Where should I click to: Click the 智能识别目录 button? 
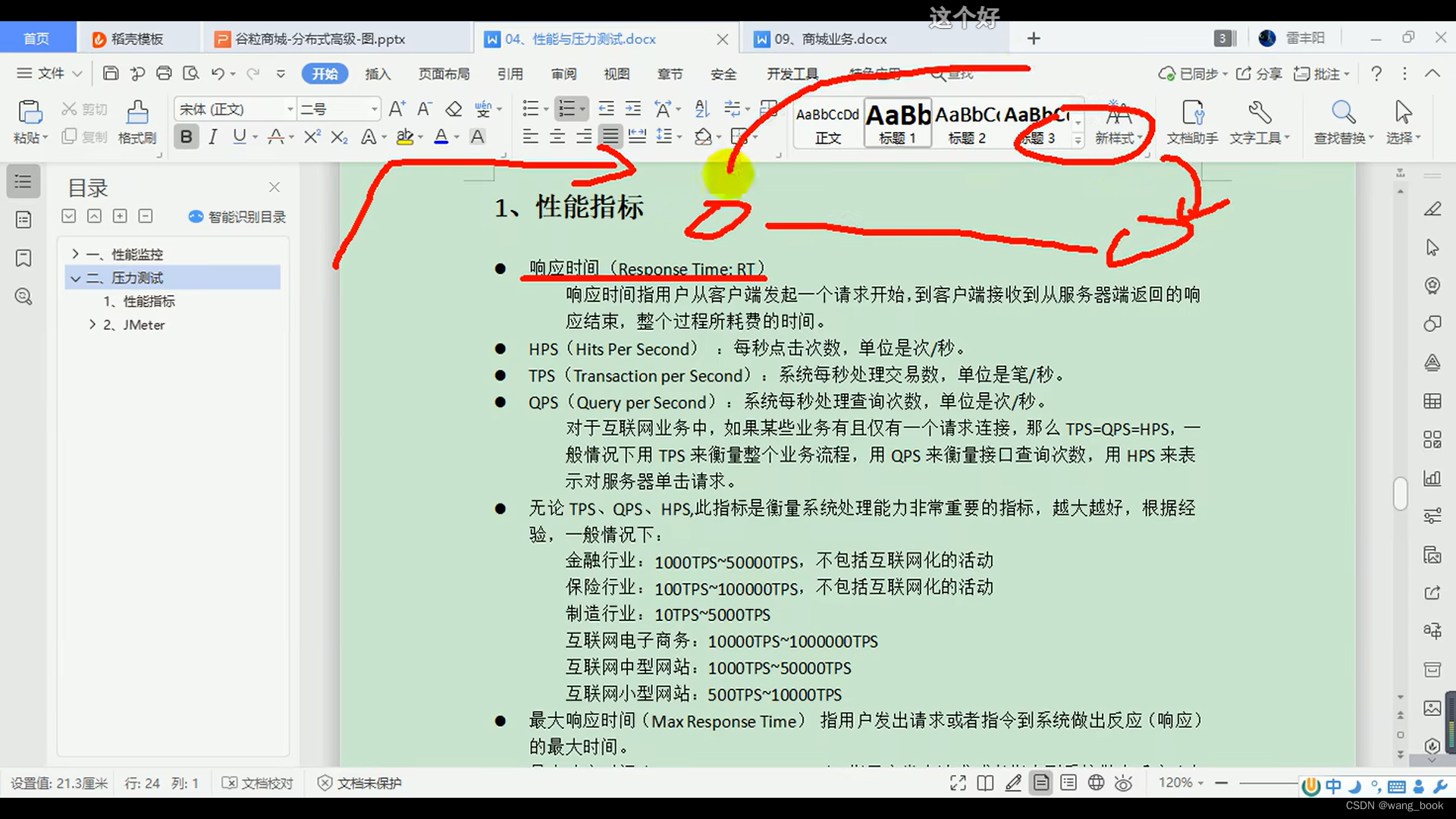[234, 217]
